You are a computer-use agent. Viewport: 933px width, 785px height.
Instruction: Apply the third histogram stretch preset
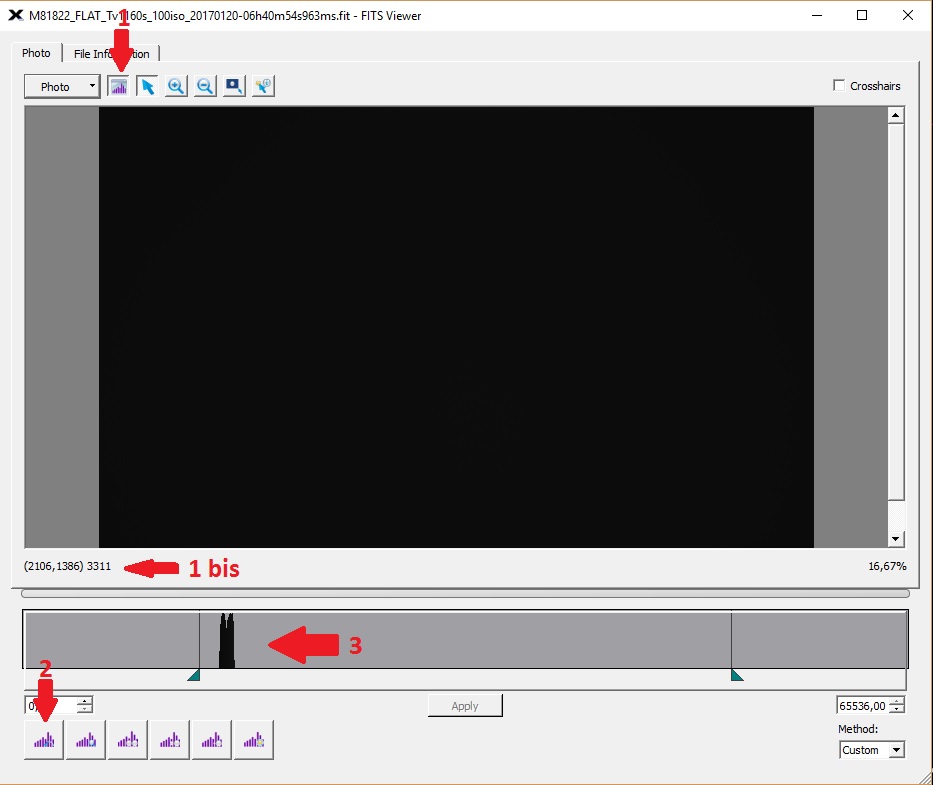point(128,740)
